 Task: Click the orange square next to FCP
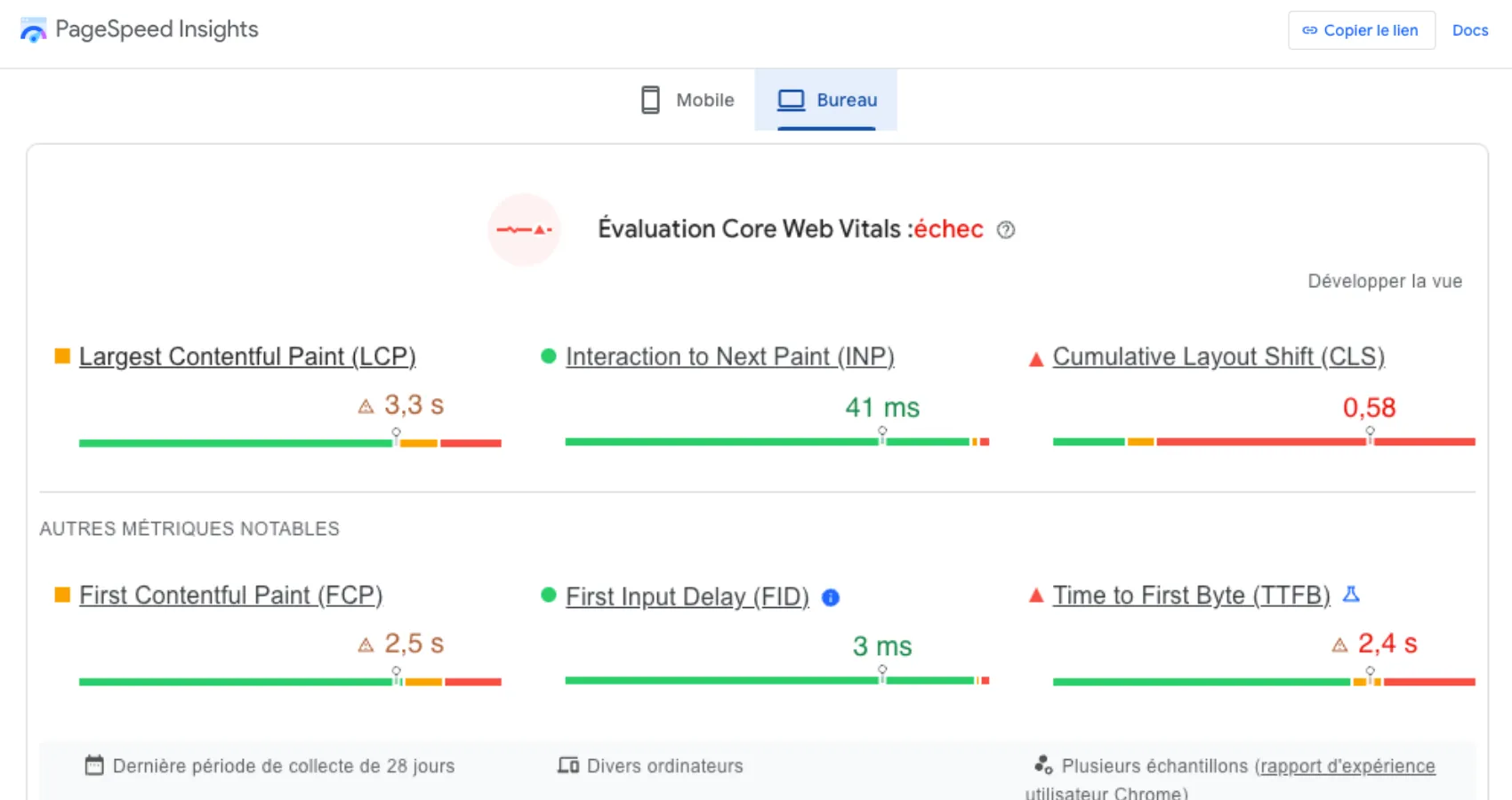(x=62, y=595)
